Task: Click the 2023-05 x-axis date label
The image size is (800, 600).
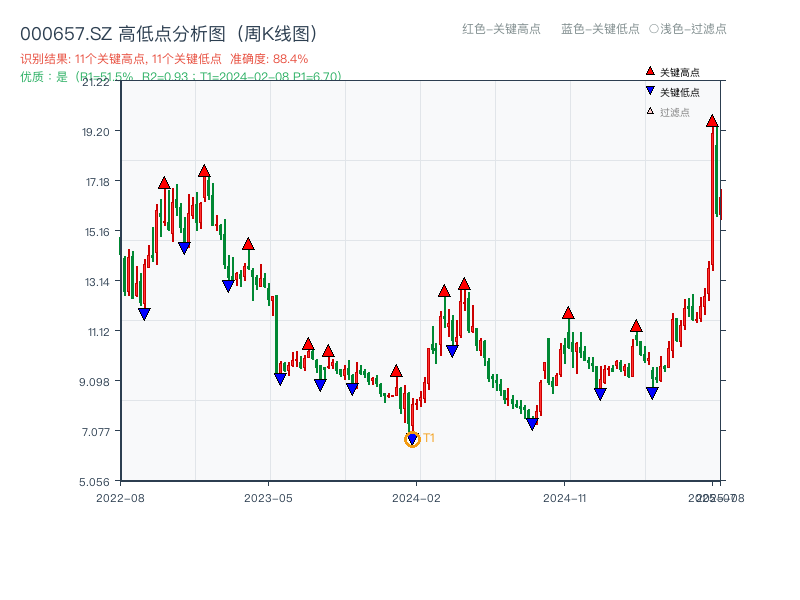Action: coord(268,498)
